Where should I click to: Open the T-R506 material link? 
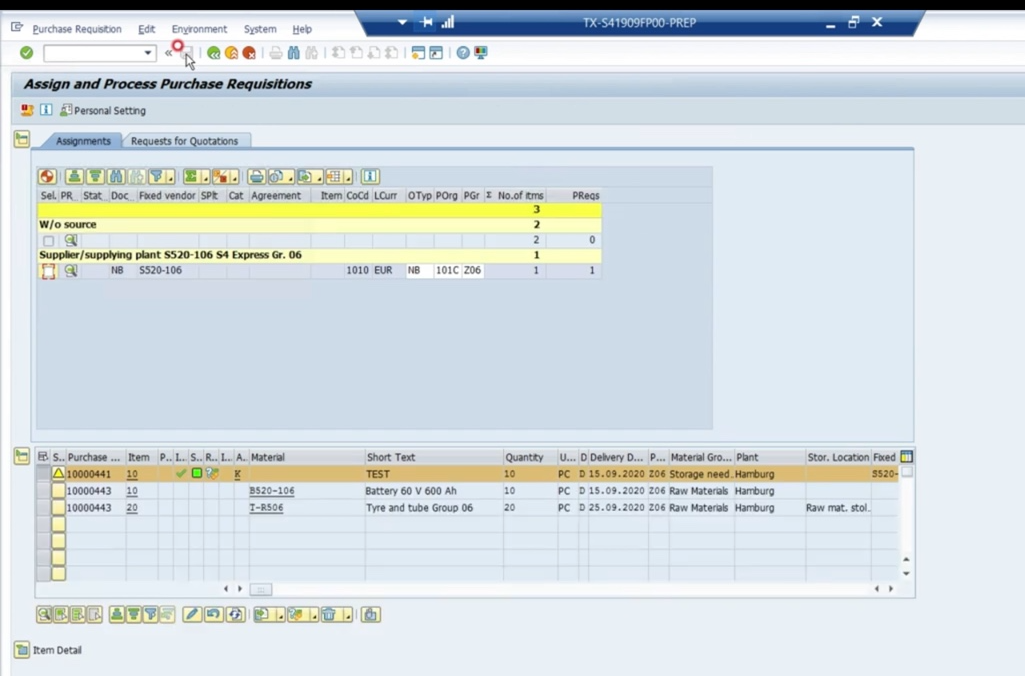coord(266,507)
